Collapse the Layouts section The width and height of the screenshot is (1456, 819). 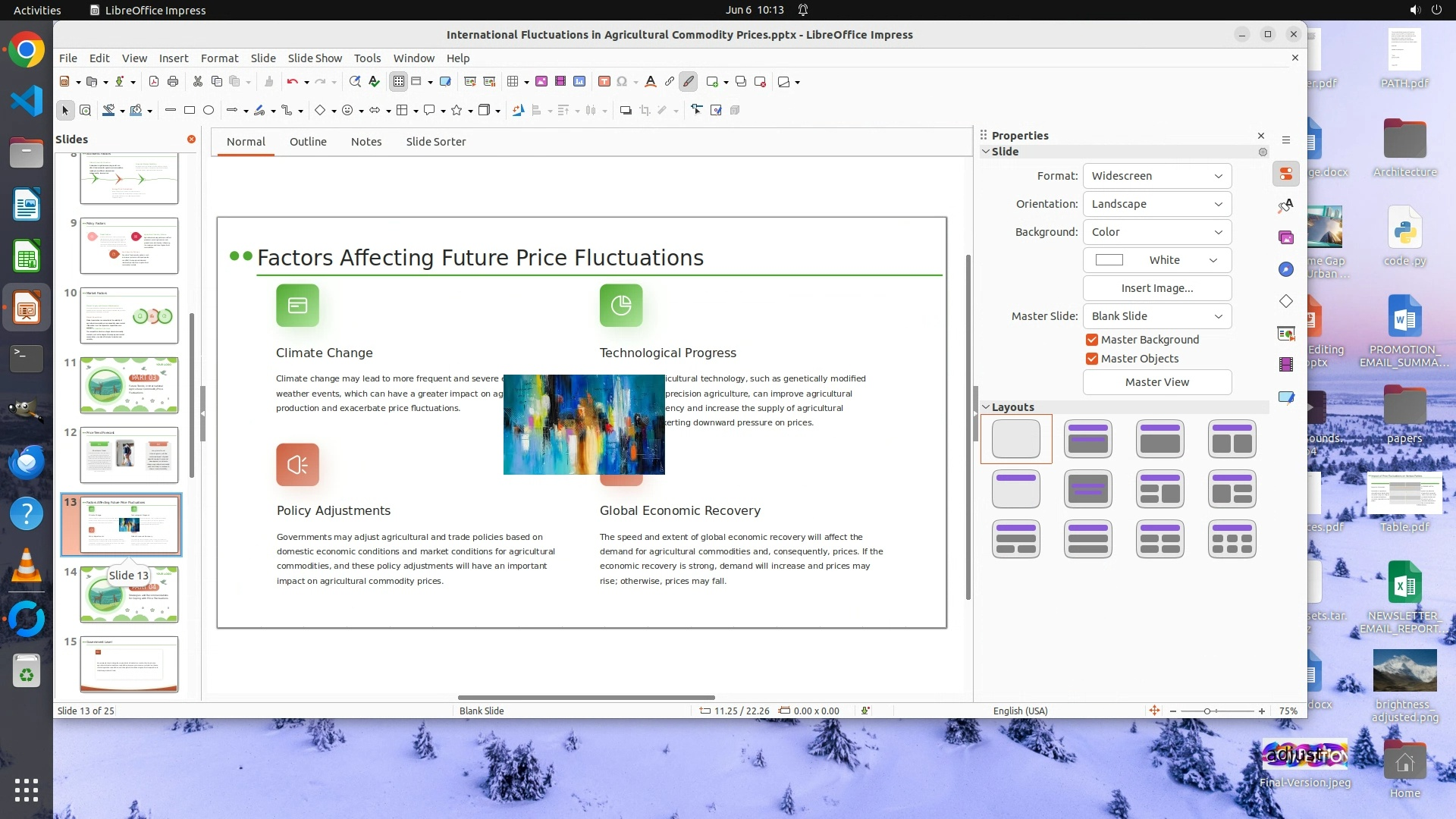coord(987,407)
